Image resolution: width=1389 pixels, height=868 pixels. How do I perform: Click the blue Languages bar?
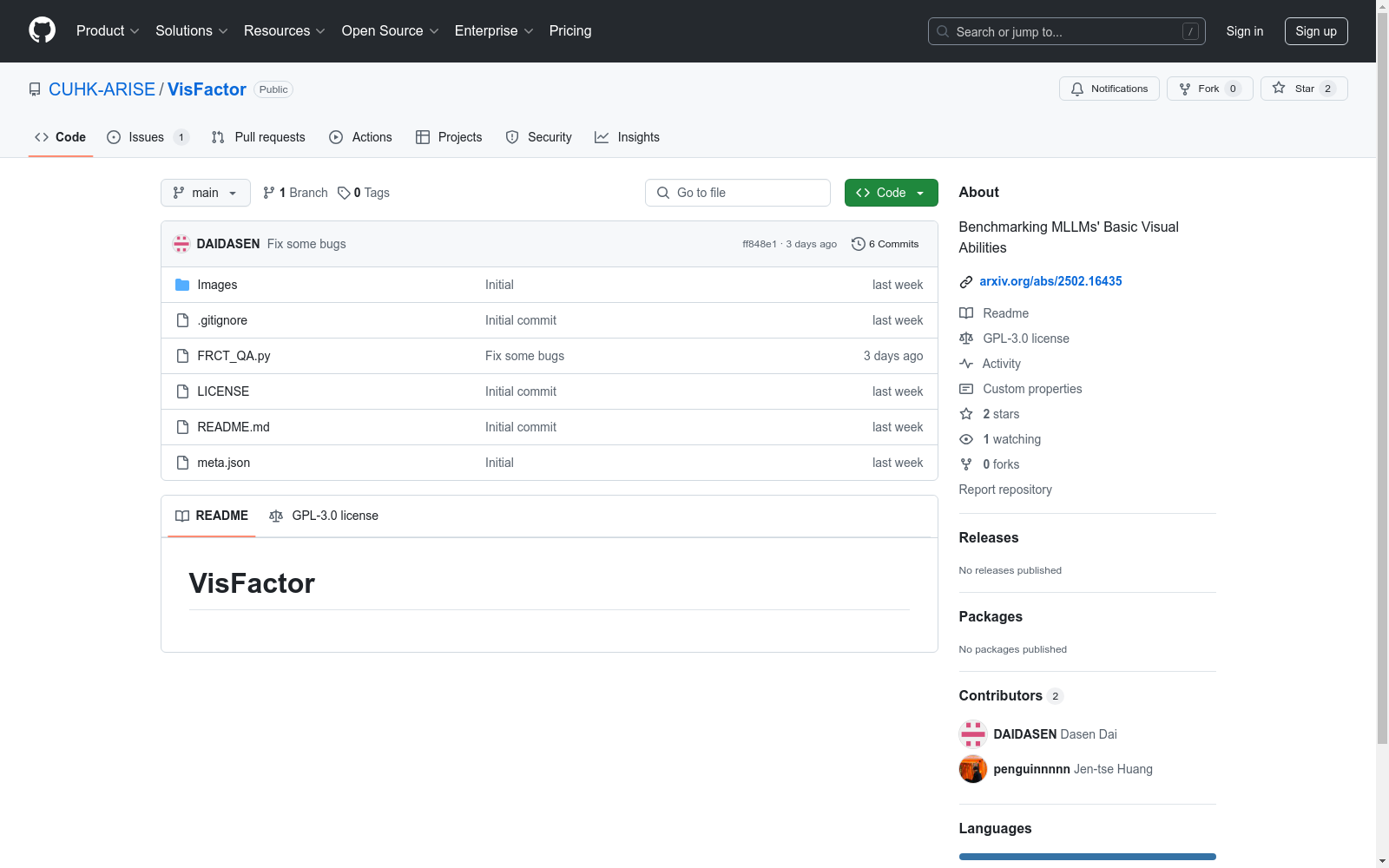point(1088,857)
